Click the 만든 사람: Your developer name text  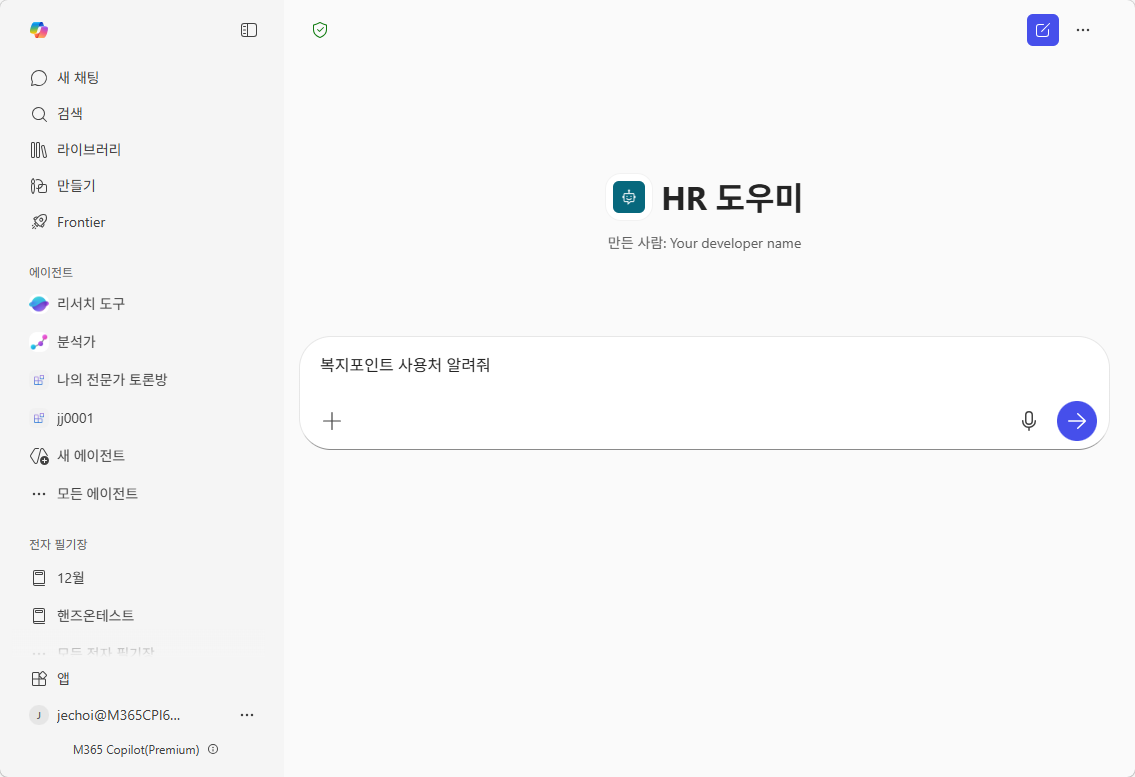pos(704,243)
